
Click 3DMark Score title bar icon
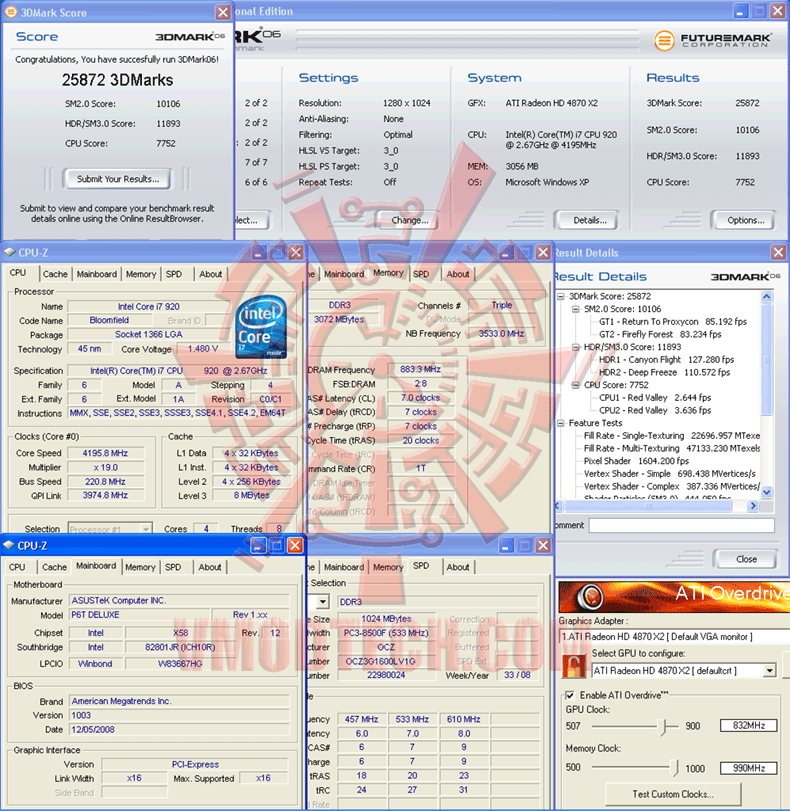click(10, 12)
